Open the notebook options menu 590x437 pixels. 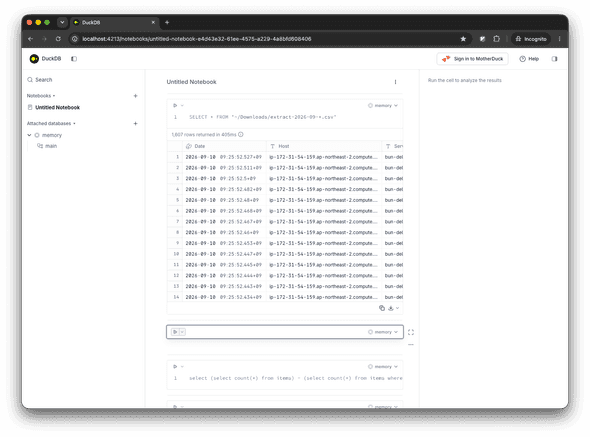(395, 82)
